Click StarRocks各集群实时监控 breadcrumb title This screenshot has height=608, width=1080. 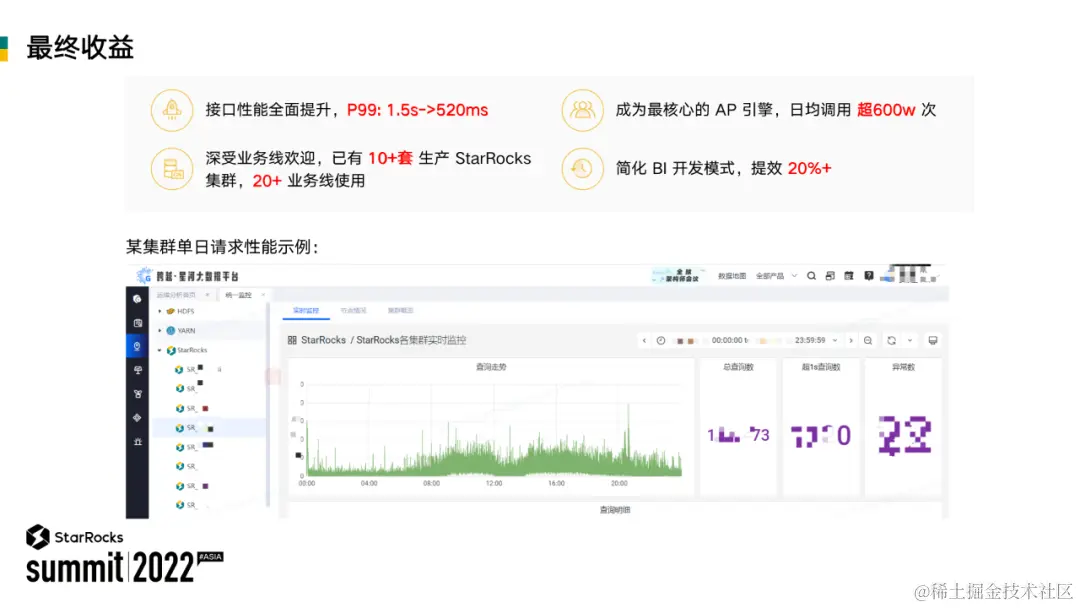tap(411, 340)
